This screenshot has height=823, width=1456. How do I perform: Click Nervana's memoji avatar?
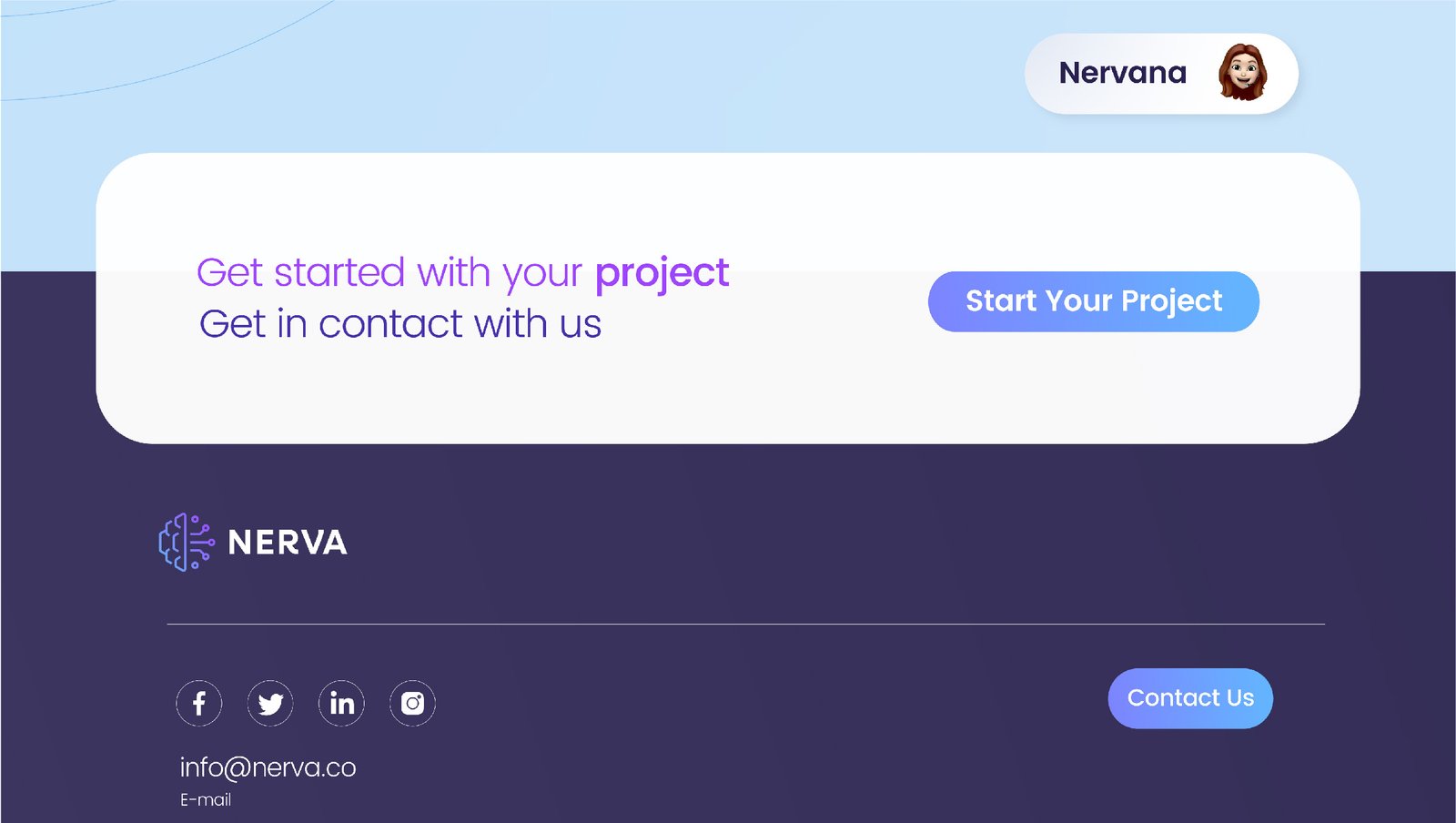(1242, 73)
